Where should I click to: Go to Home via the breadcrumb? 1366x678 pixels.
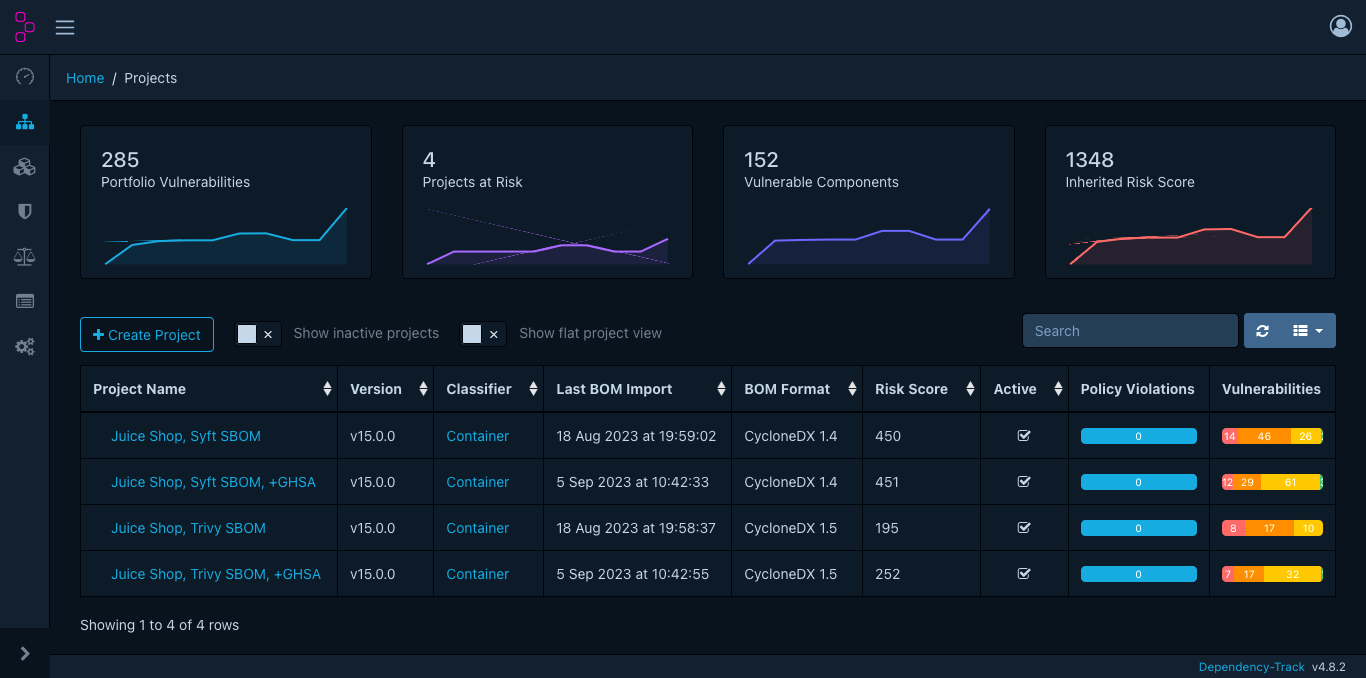click(x=85, y=78)
